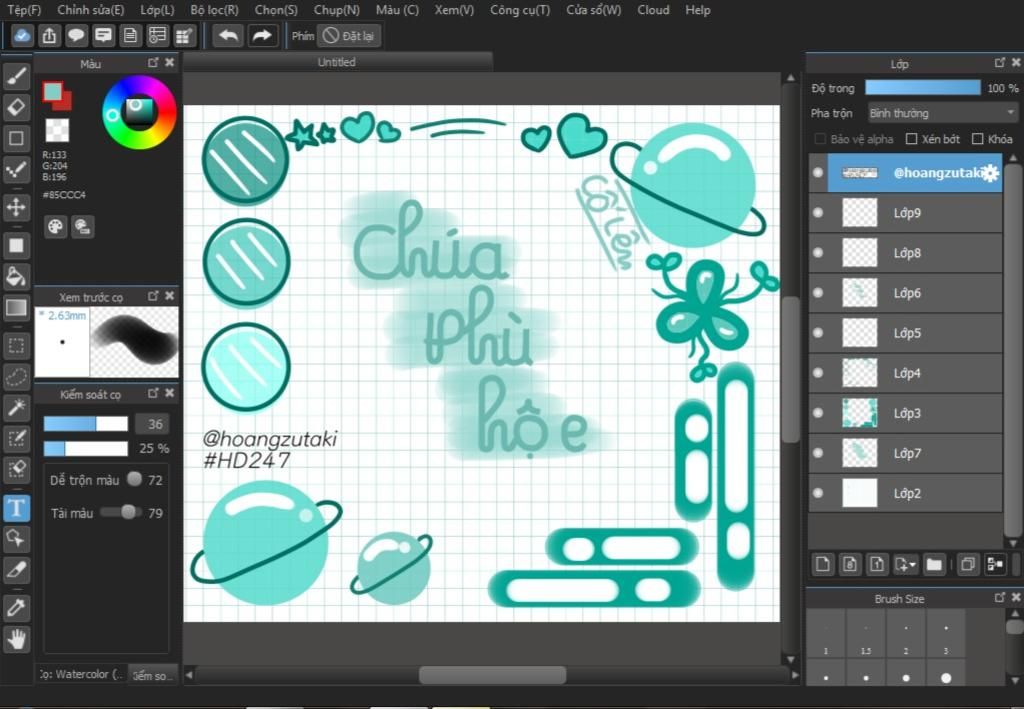Image resolution: width=1024 pixels, height=709 pixels.
Task: Create a new 8-bit layer
Action: (x=850, y=564)
